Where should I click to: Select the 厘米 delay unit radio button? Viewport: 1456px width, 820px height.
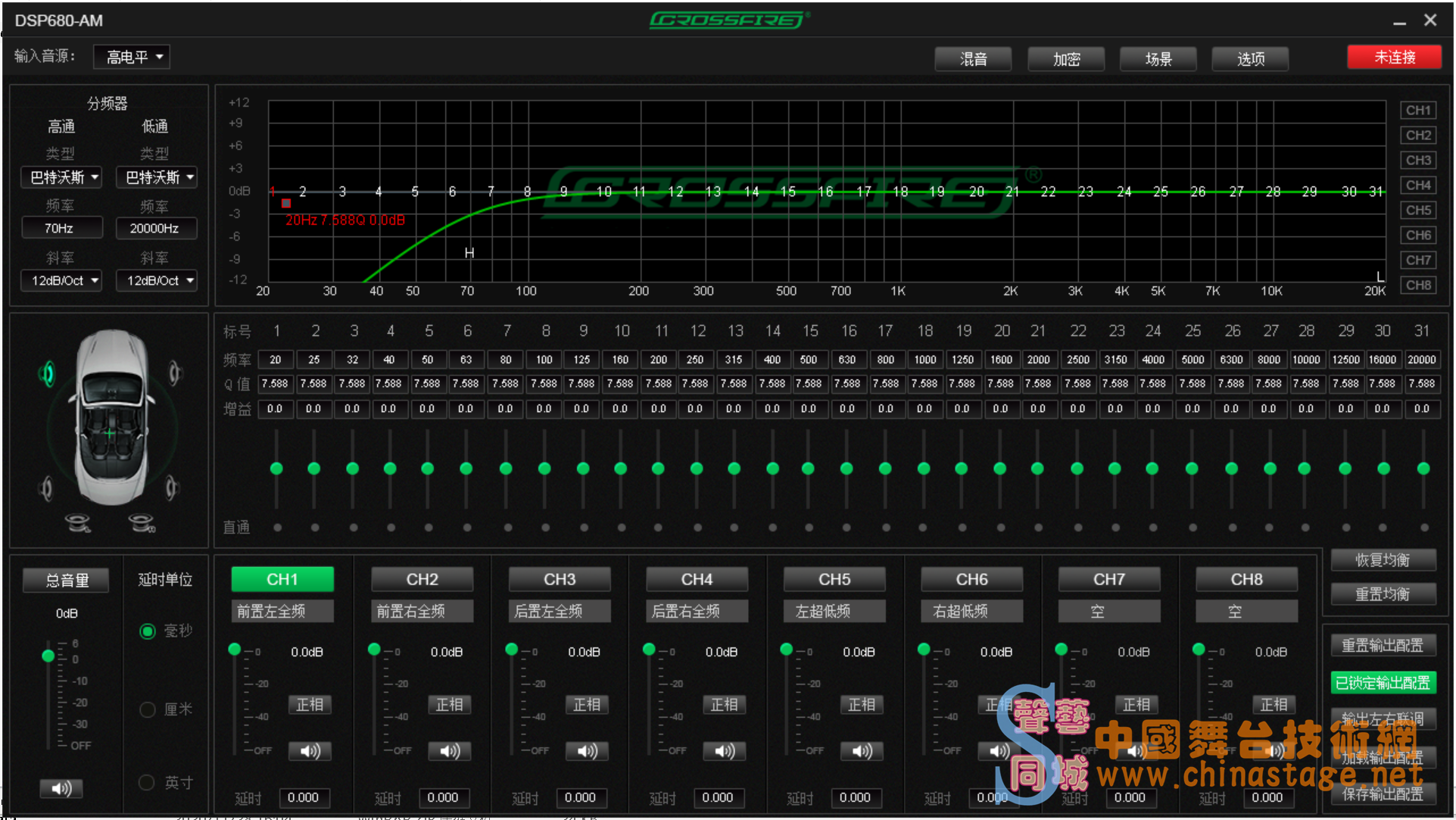click(148, 709)
